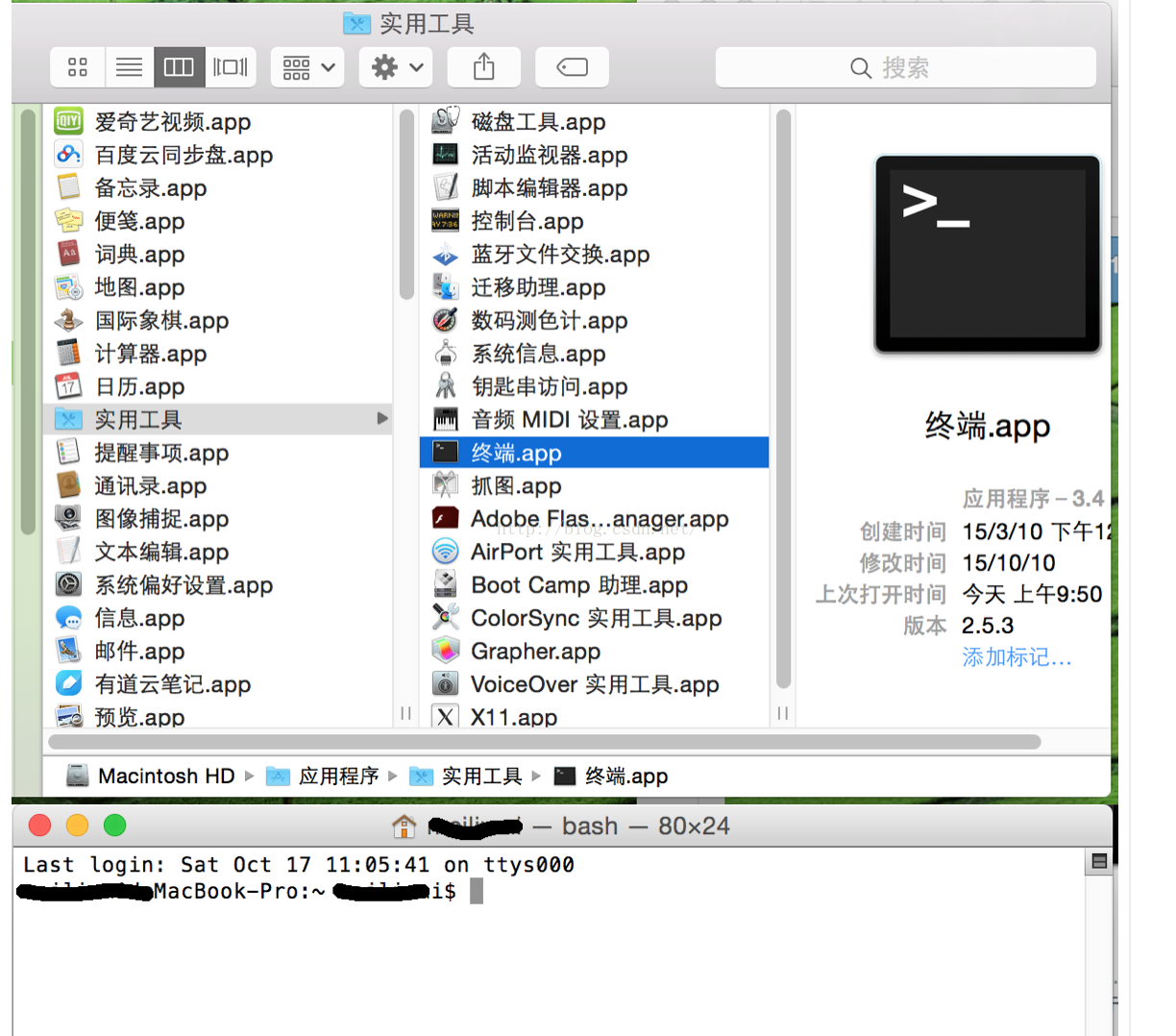Select the 信息.app icon
Screen dimensions: 1176x1036
click(68, 618)
